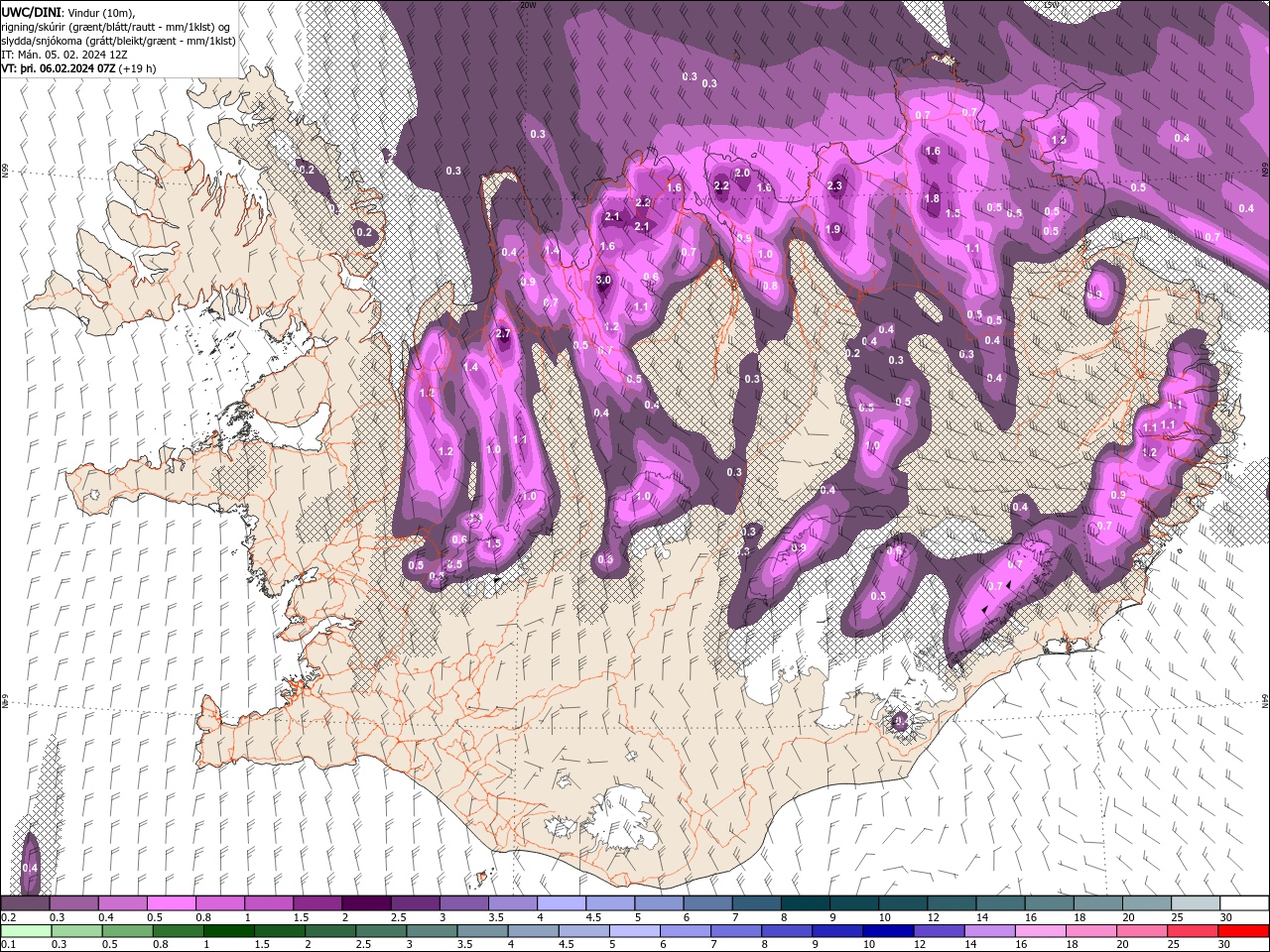The width and height of the screenshot is (1270, 952).
Task: Click the pale grey snow swatch at 25
Action: point(1196,902)
